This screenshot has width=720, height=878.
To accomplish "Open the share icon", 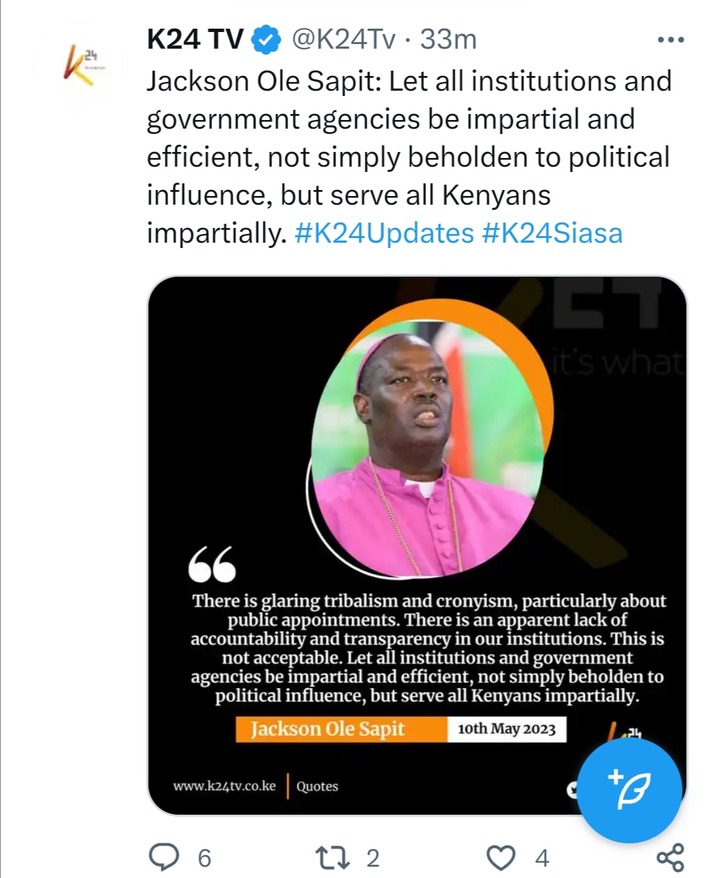I will coord(670,857).
